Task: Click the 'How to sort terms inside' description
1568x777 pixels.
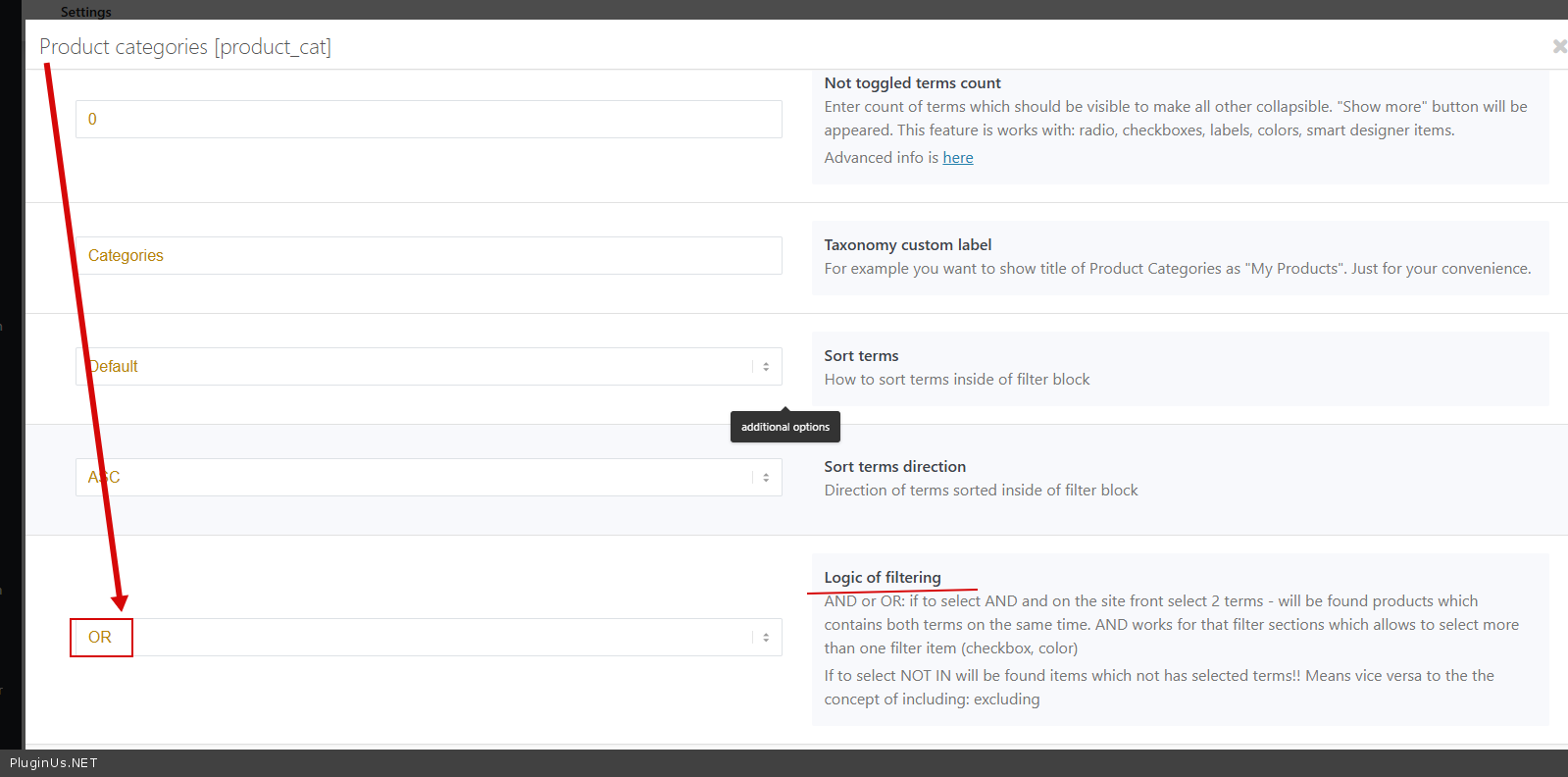Action: [x=956, y=380]
